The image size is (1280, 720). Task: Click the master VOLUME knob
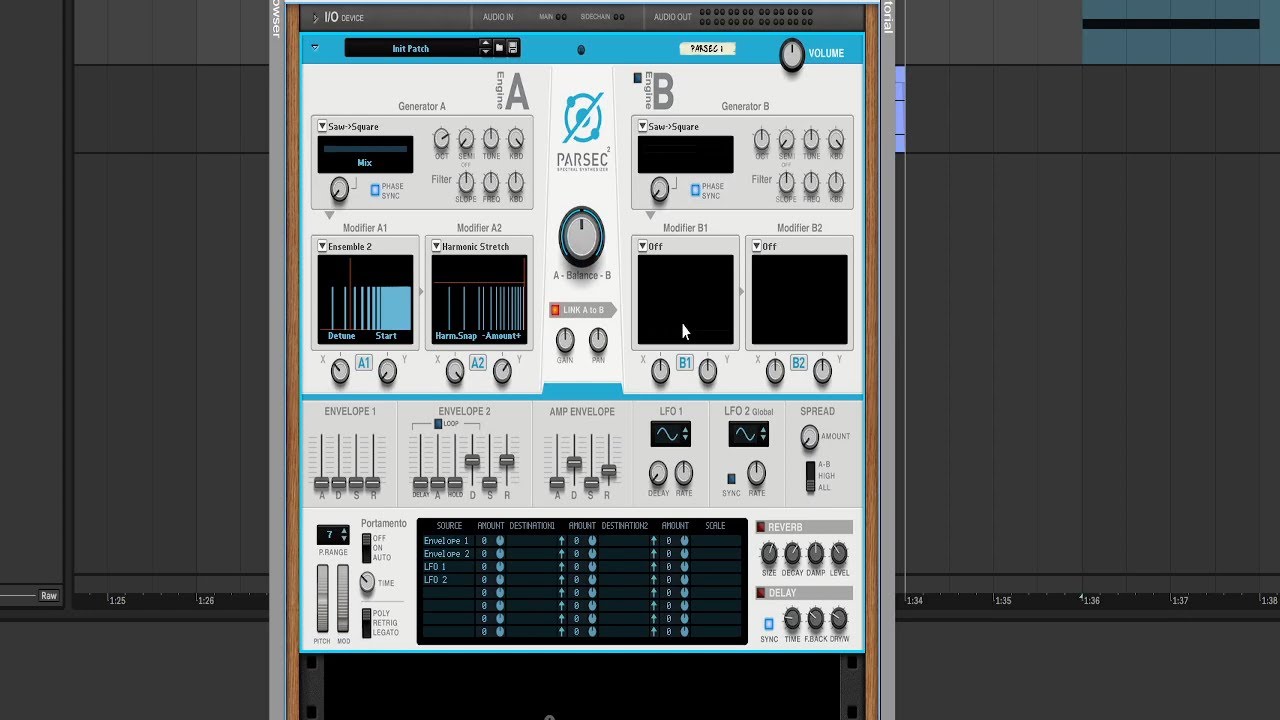coord(792,55)
